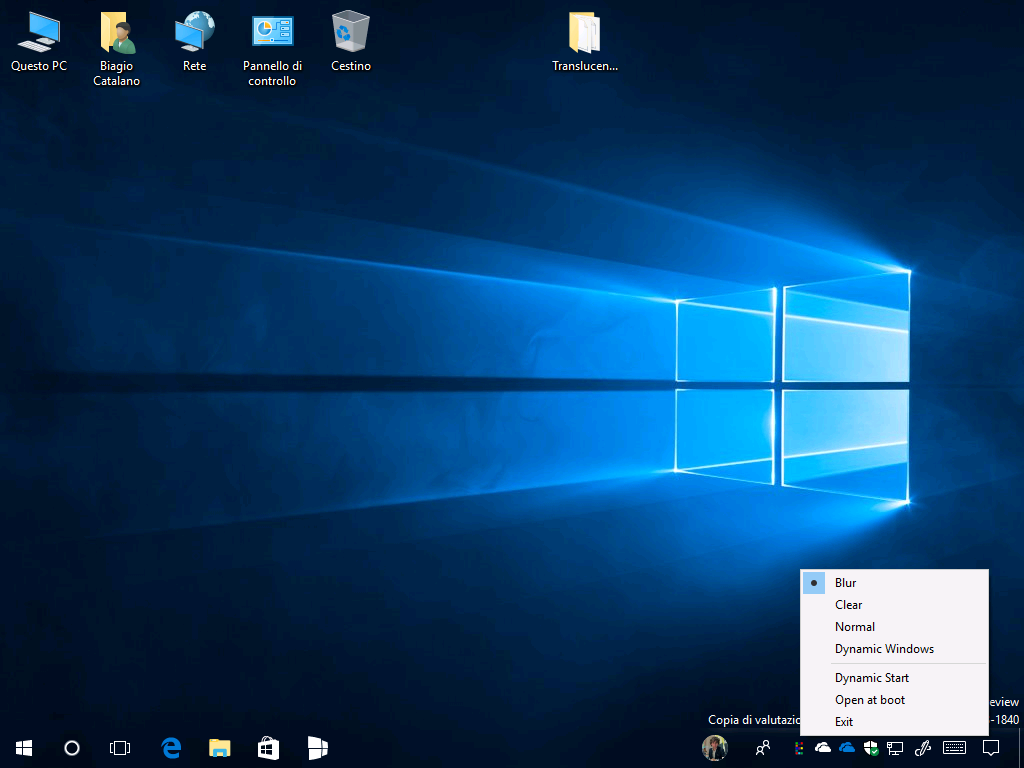Select the Questo PC desktop icon
1024x768 pixels.
pos(39,40)
